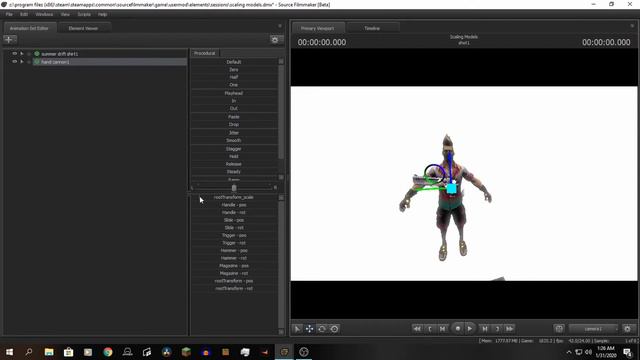
Task: Apply the Default preset
Action: [x=234, y=62]
